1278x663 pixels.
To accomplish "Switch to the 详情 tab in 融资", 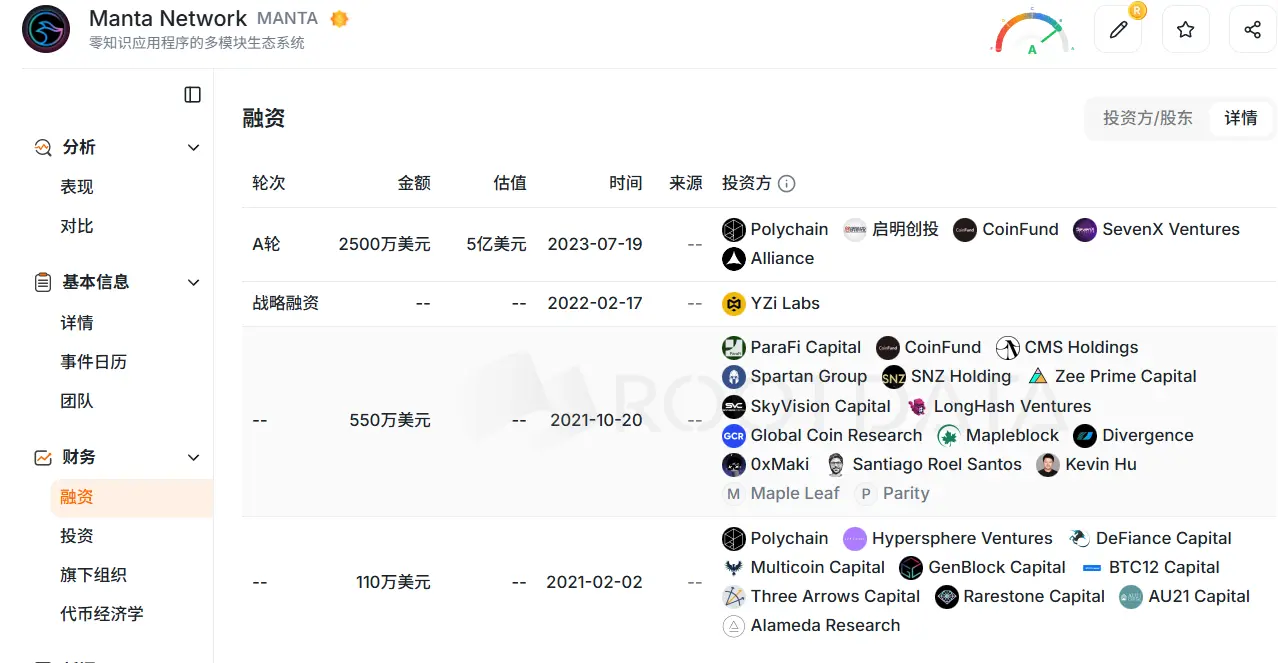I will (1241, 118).
